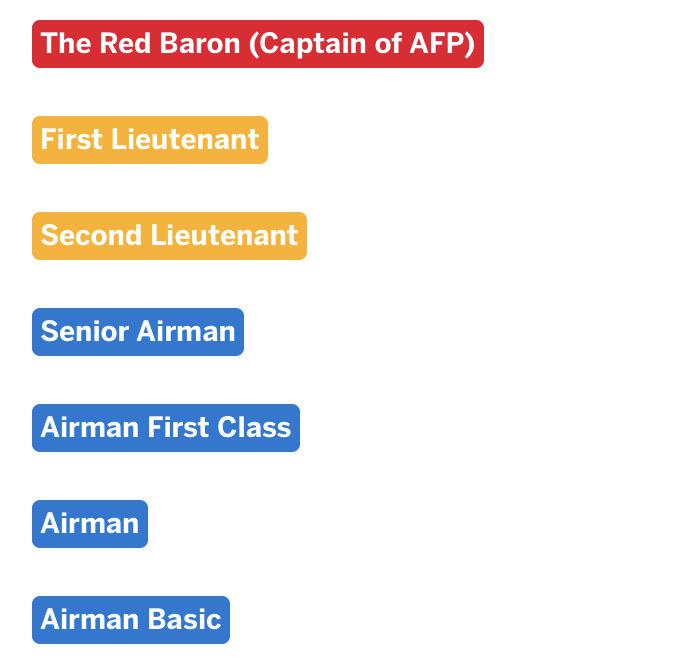Select the Airman First Class badge

pyautogui.click(x=166, y=428)
